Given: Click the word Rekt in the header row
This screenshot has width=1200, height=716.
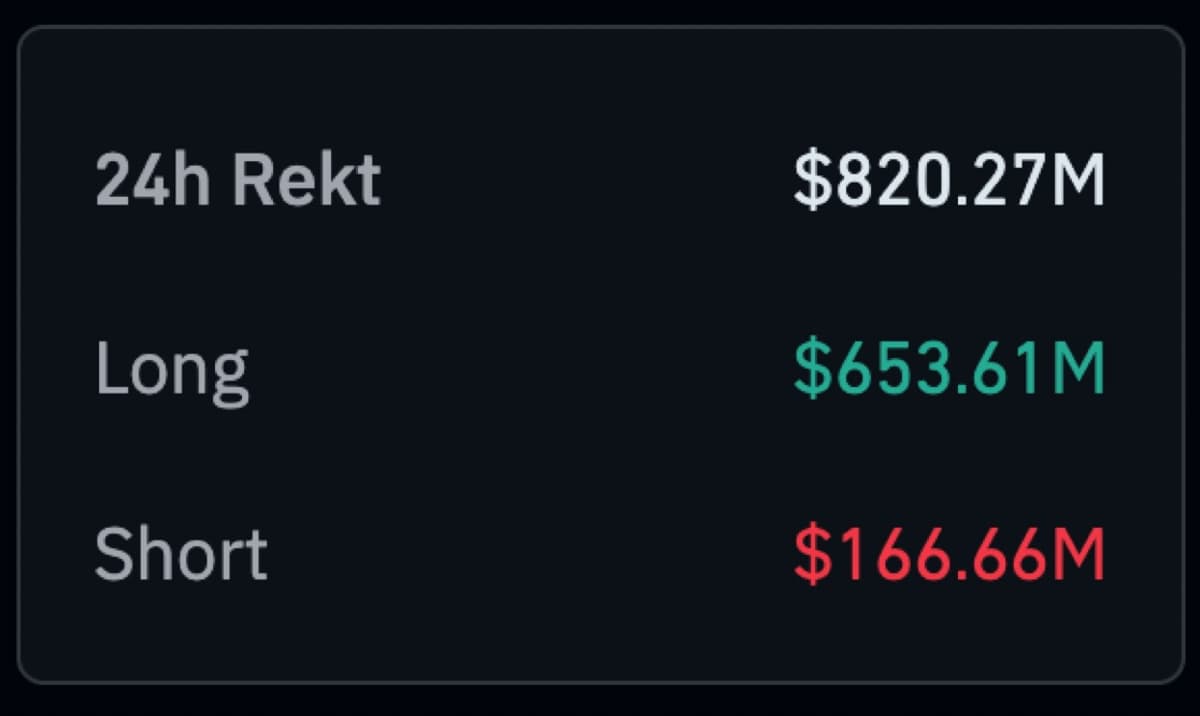Looking at the screenshot, I should (x=307, y=181).
